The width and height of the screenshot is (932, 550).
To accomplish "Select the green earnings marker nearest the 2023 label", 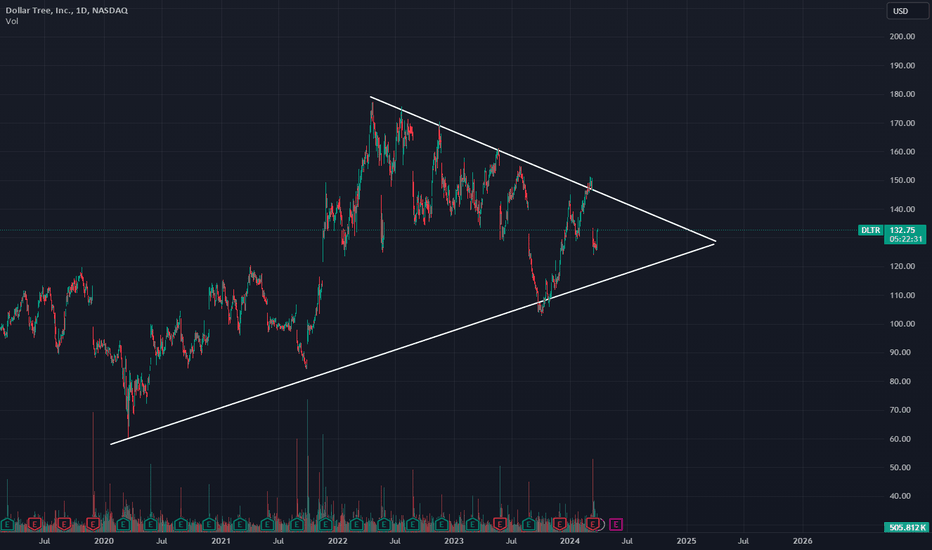I will click(441, 524).
